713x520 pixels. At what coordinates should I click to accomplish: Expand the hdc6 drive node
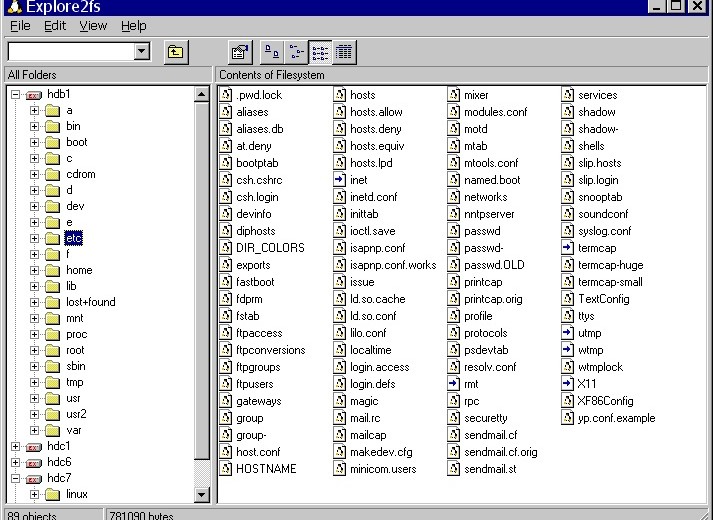click(16, 462)
